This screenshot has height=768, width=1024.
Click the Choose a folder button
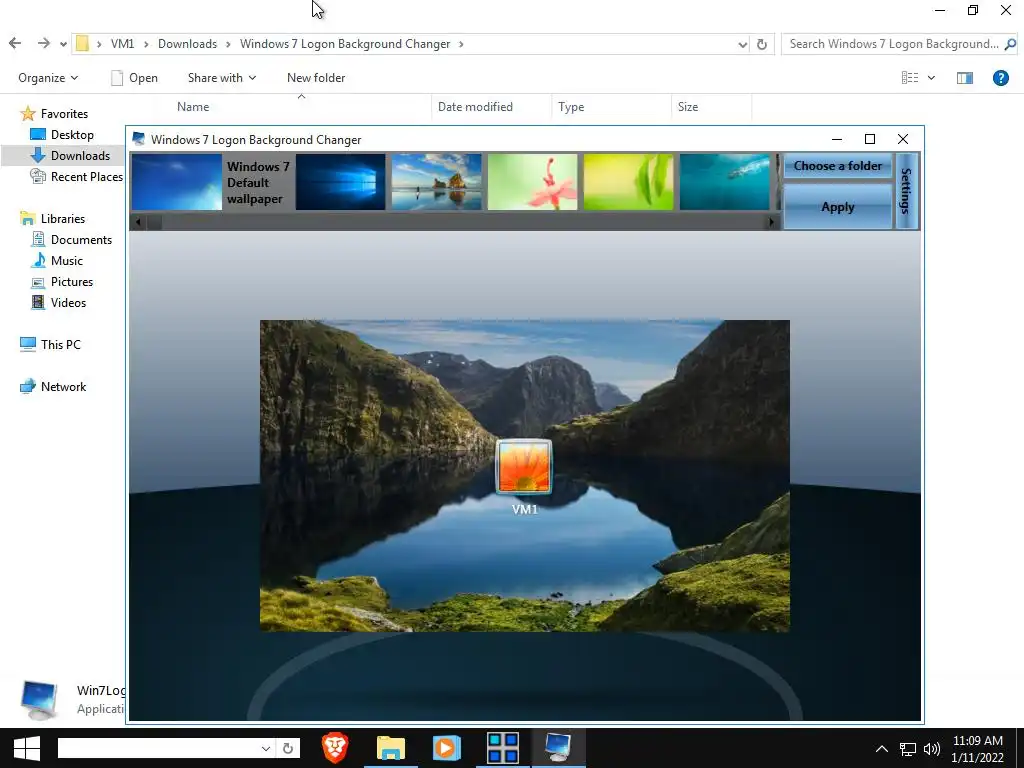838,166
